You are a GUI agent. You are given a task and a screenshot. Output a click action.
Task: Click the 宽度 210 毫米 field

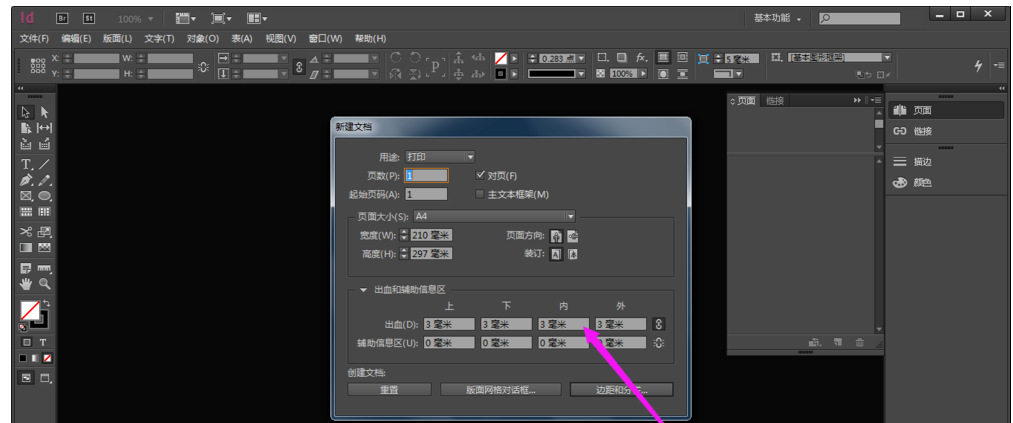point(431,235)
